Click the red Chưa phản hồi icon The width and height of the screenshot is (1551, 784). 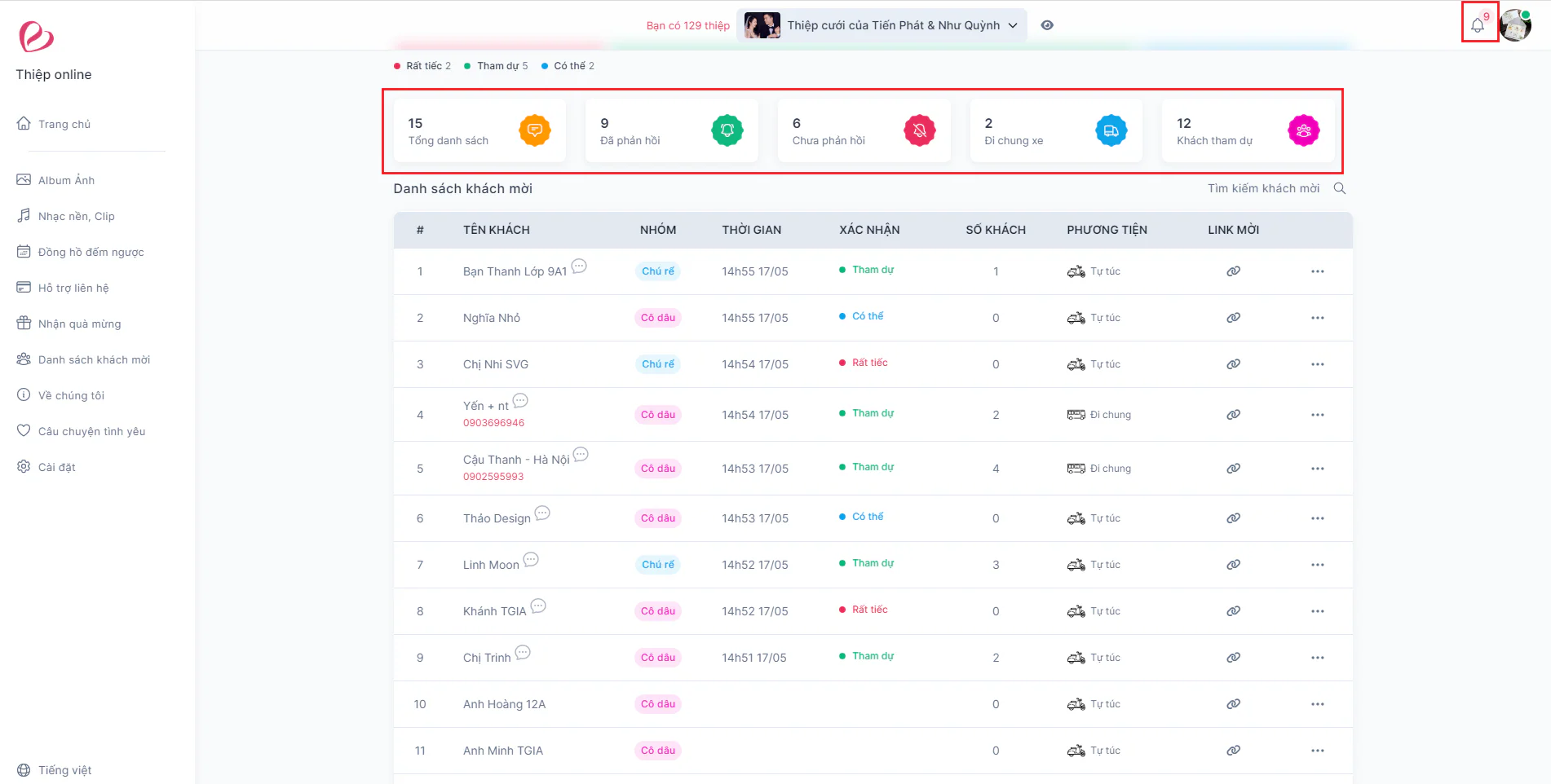pyautogui.click(x=920, y=130)
